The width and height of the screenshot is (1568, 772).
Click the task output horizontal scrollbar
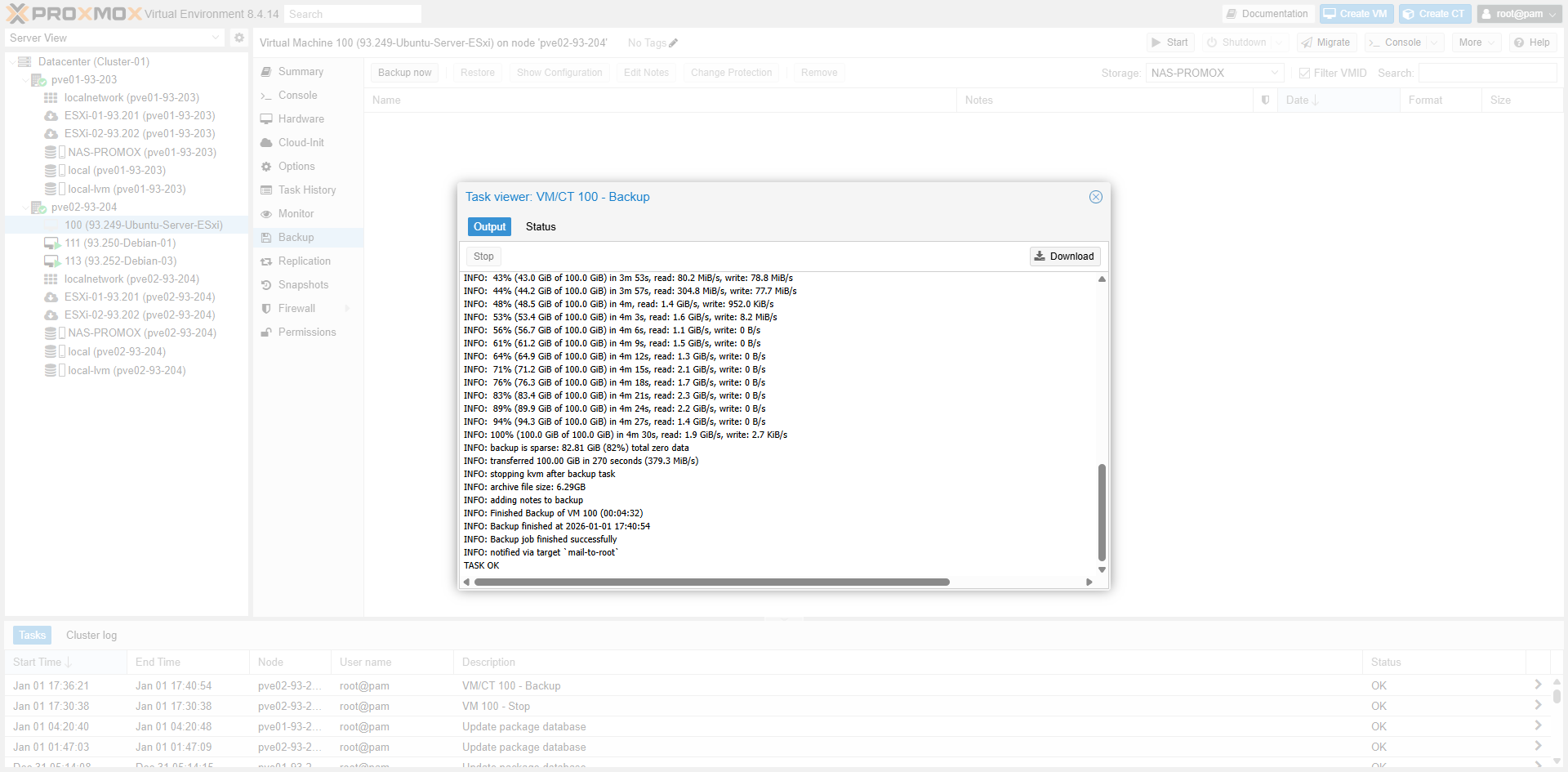(710, 582)
